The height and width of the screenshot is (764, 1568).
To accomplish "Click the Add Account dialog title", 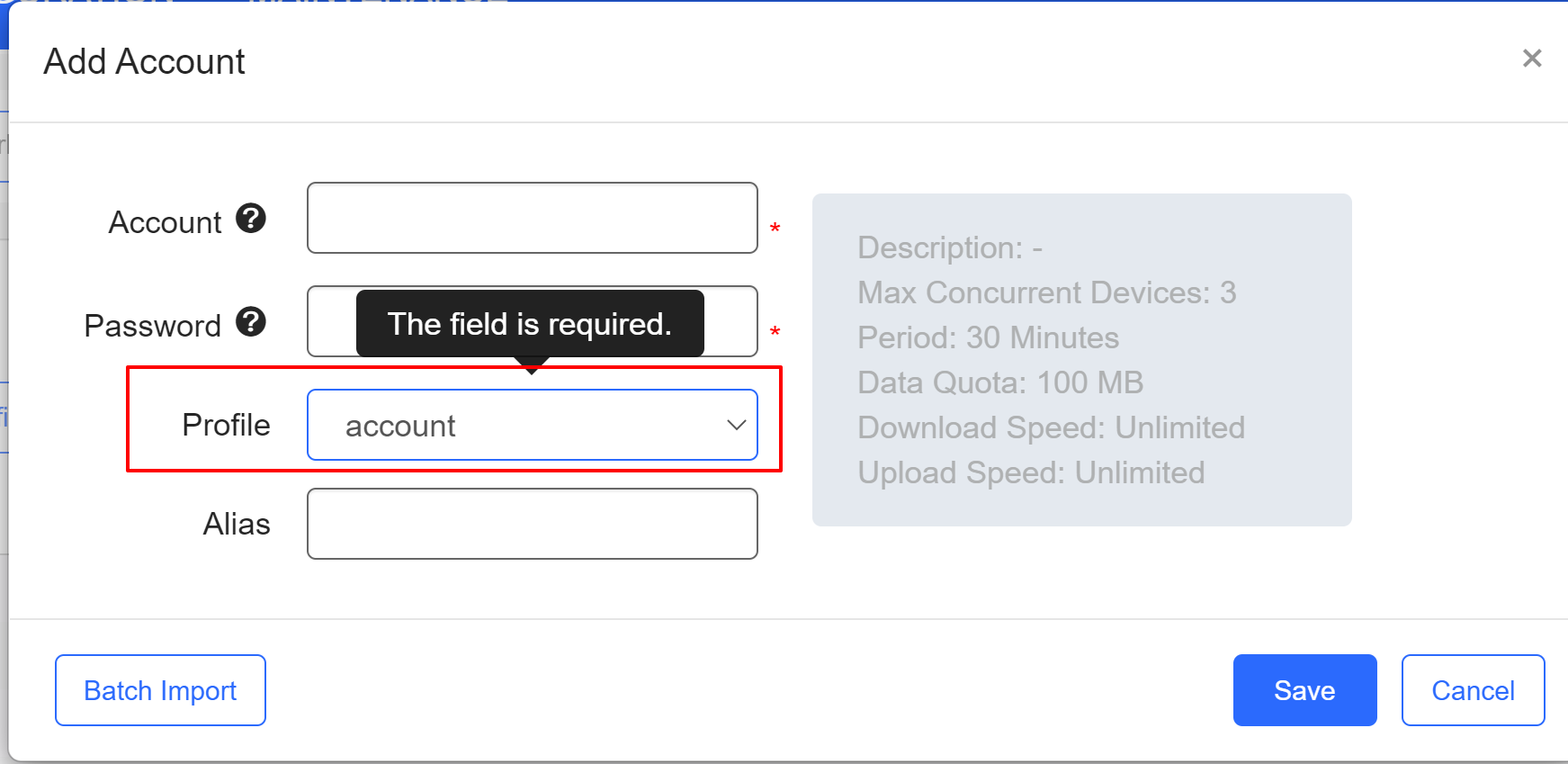I will click(145, 61).
